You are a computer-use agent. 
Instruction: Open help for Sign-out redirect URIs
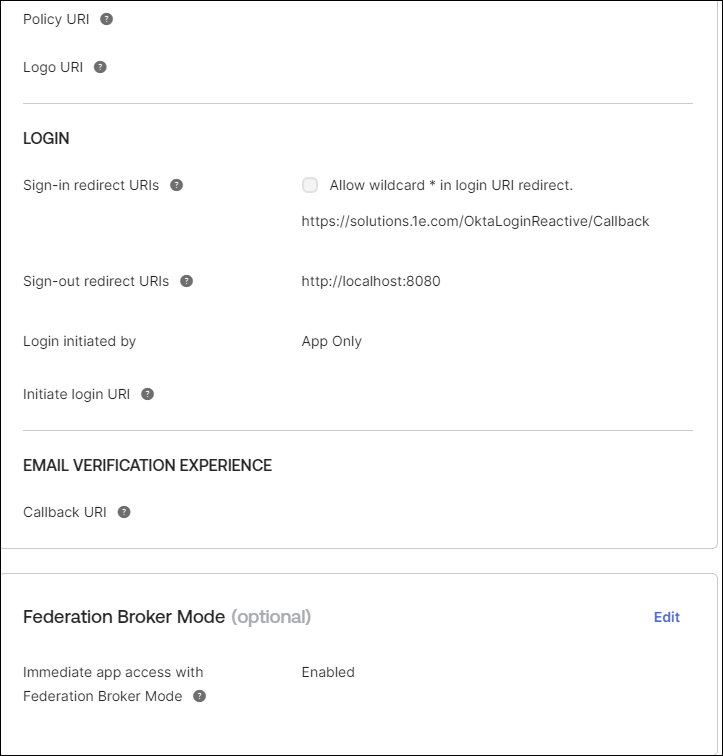point(187,281)
